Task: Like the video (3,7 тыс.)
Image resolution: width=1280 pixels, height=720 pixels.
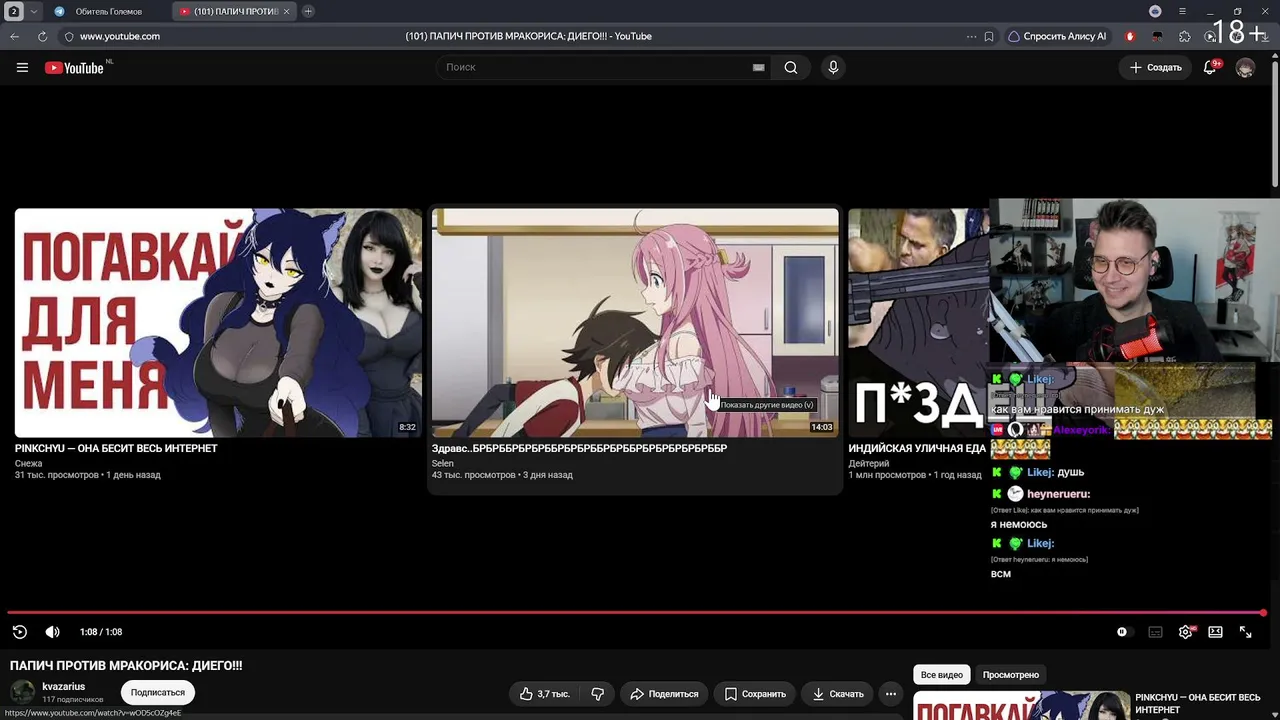Action: [545, 694]
